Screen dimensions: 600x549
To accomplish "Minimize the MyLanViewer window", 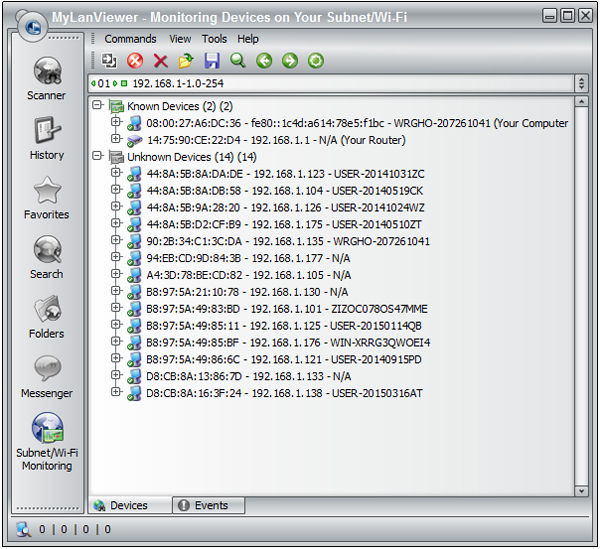I will tap(549, 16).
